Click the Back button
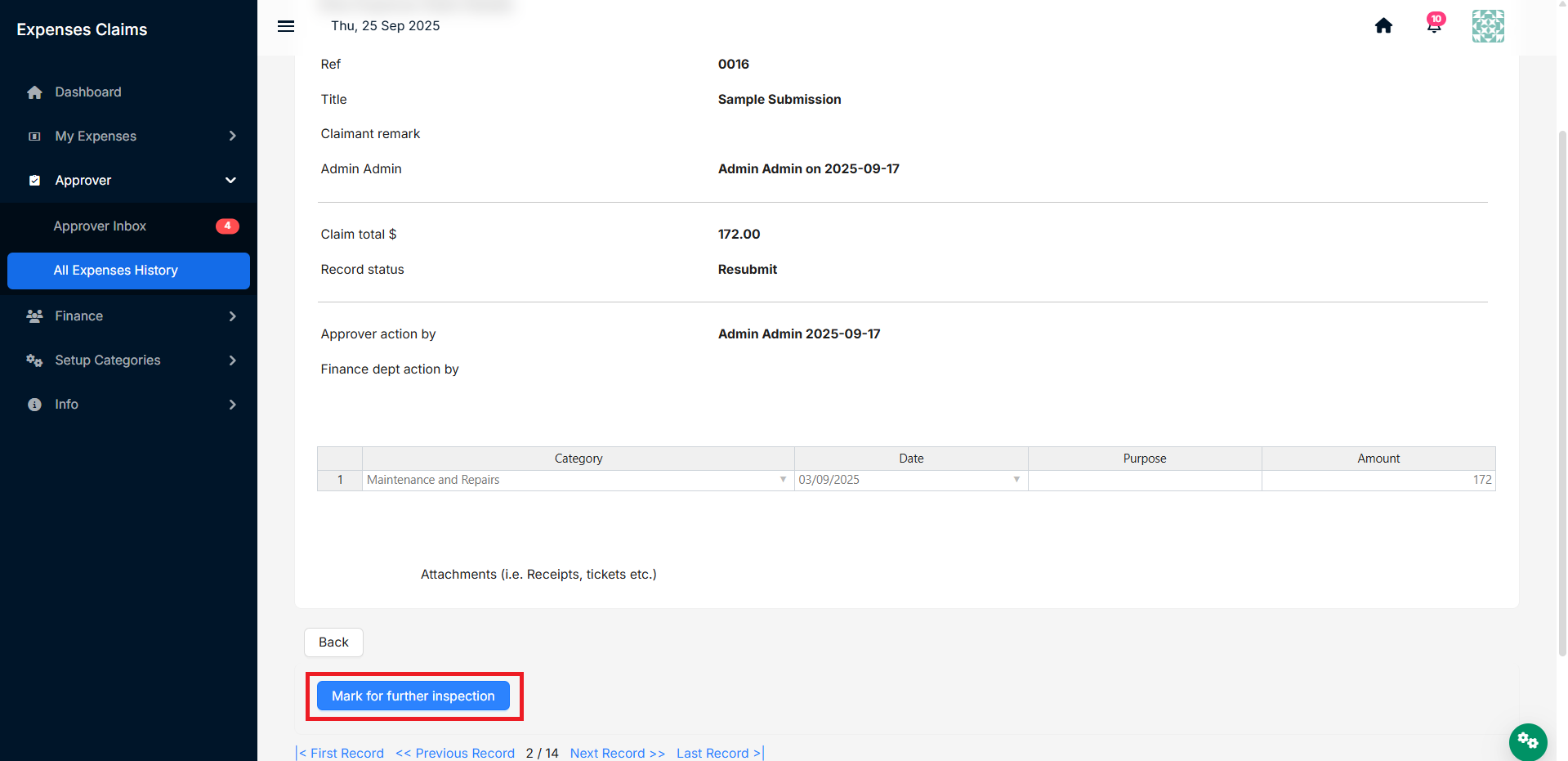This screenshot has width=1568, height=761. point(333,642)
